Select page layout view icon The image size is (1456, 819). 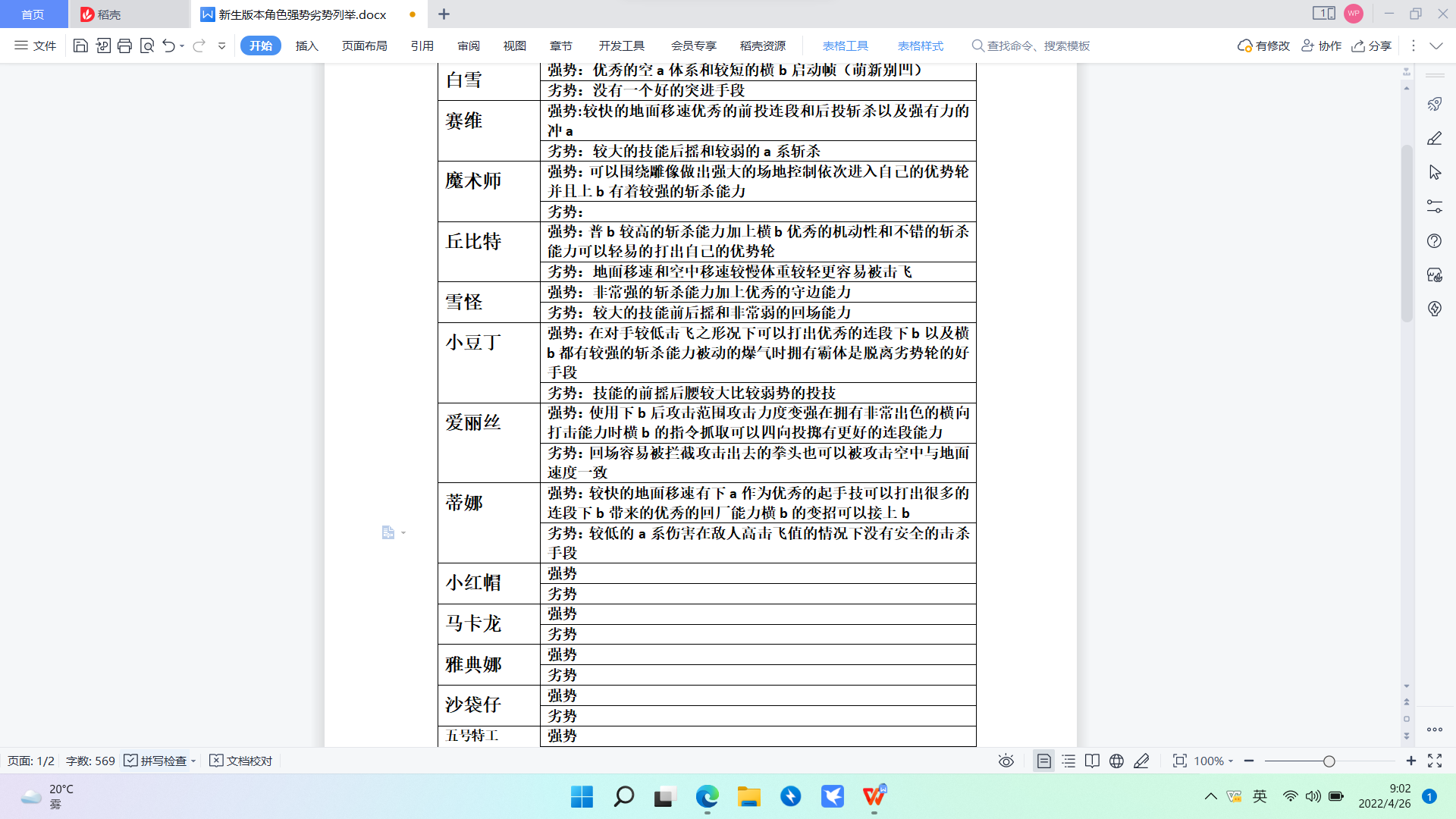click(x=1044, y=761)
